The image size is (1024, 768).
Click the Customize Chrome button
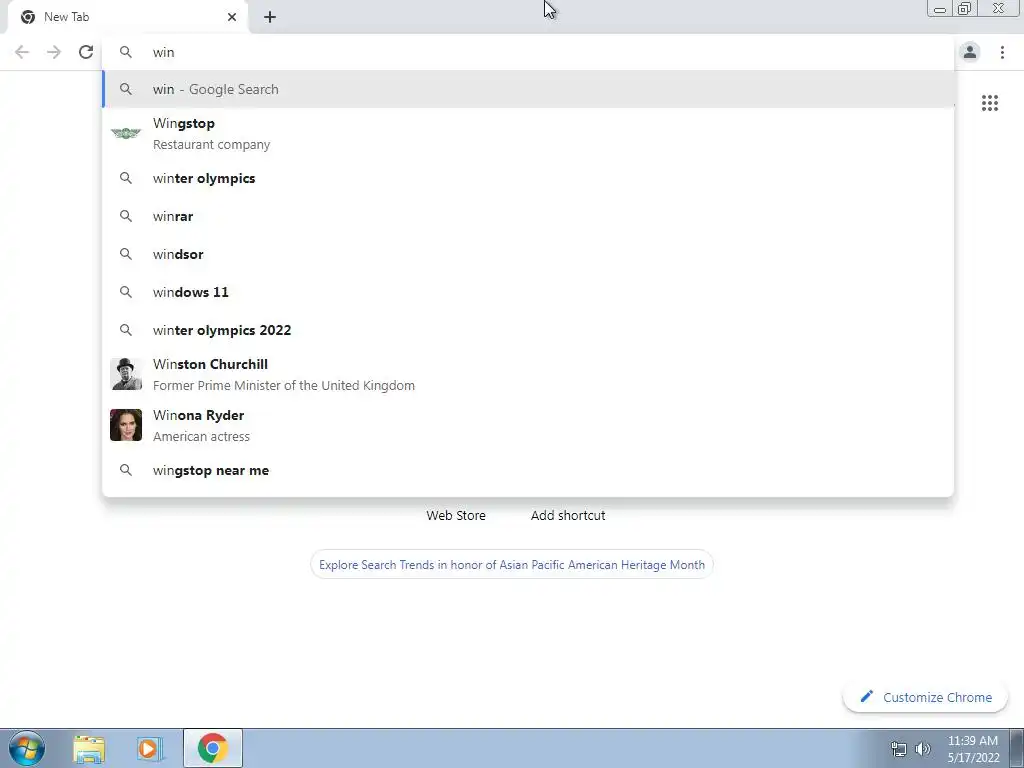[x=925, y=697]
